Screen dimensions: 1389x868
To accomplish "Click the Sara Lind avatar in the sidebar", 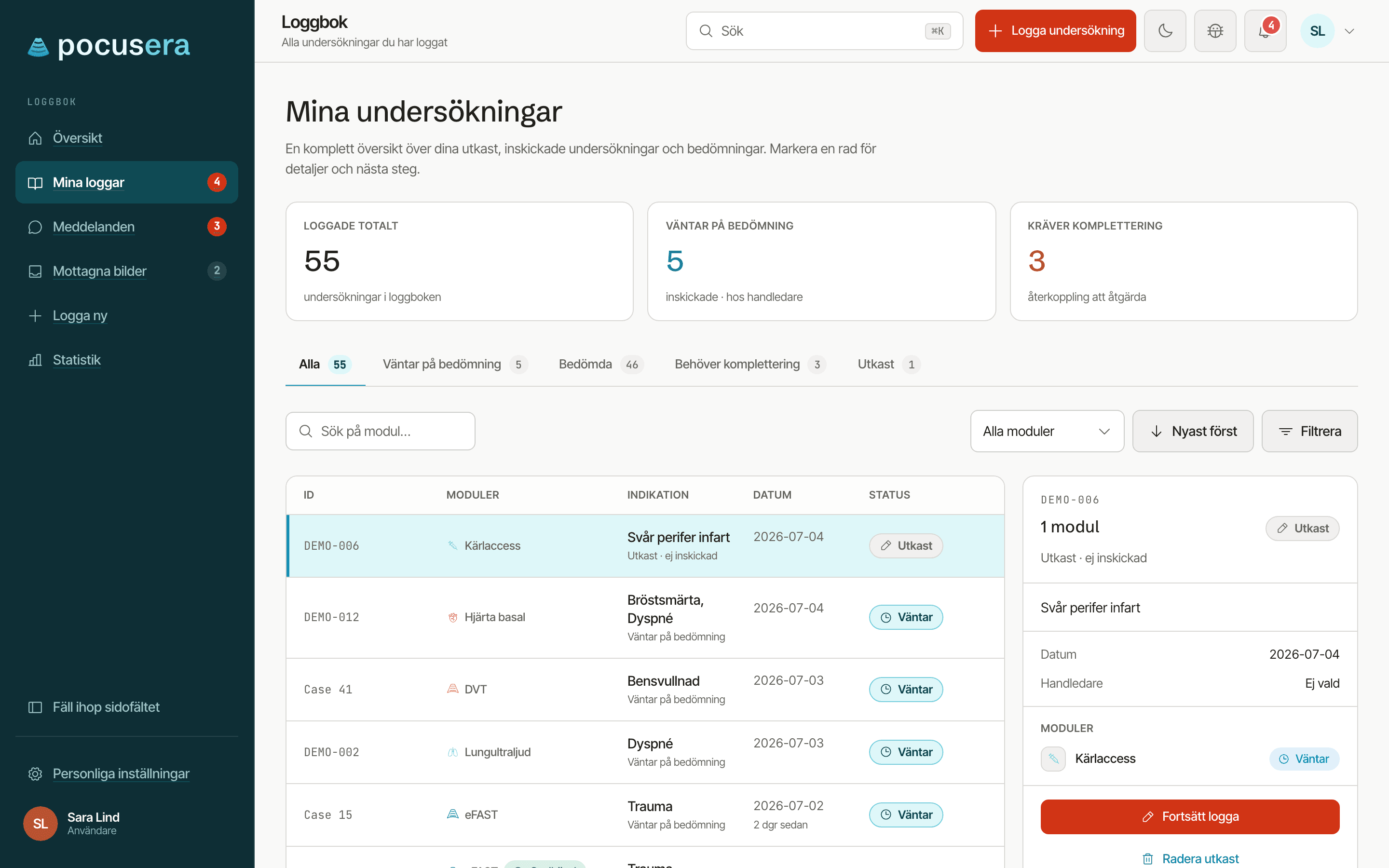I will click(40, 823).
